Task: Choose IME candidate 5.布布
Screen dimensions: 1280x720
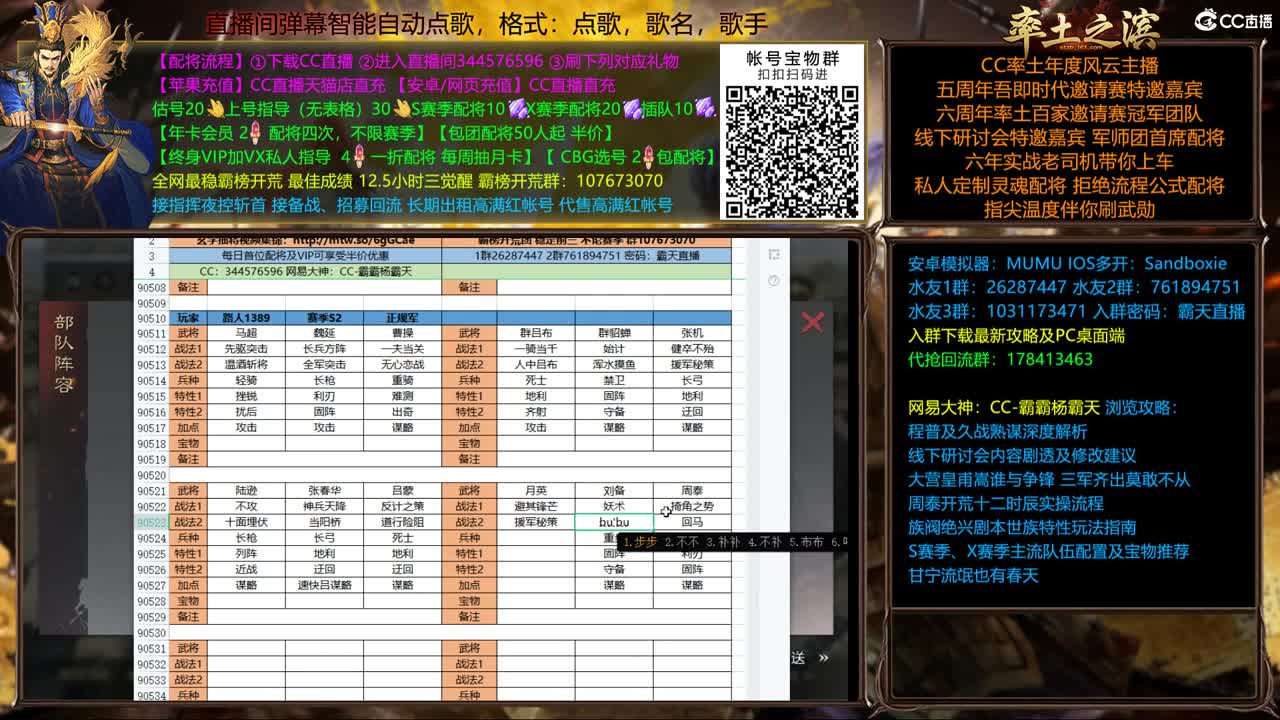Action: click(805, 542)
